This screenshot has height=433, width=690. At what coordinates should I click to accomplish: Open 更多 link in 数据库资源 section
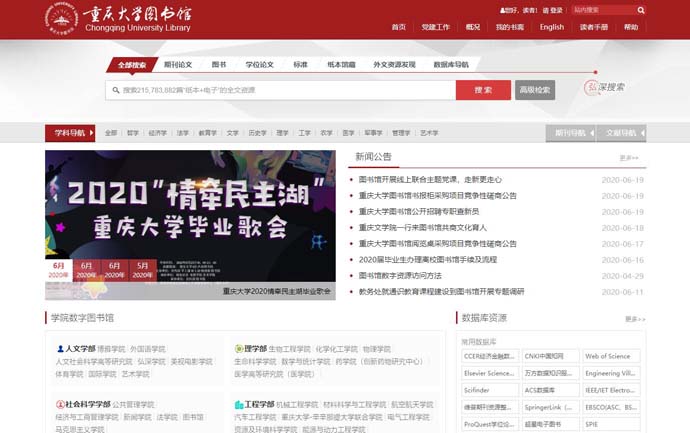point(635,319)
